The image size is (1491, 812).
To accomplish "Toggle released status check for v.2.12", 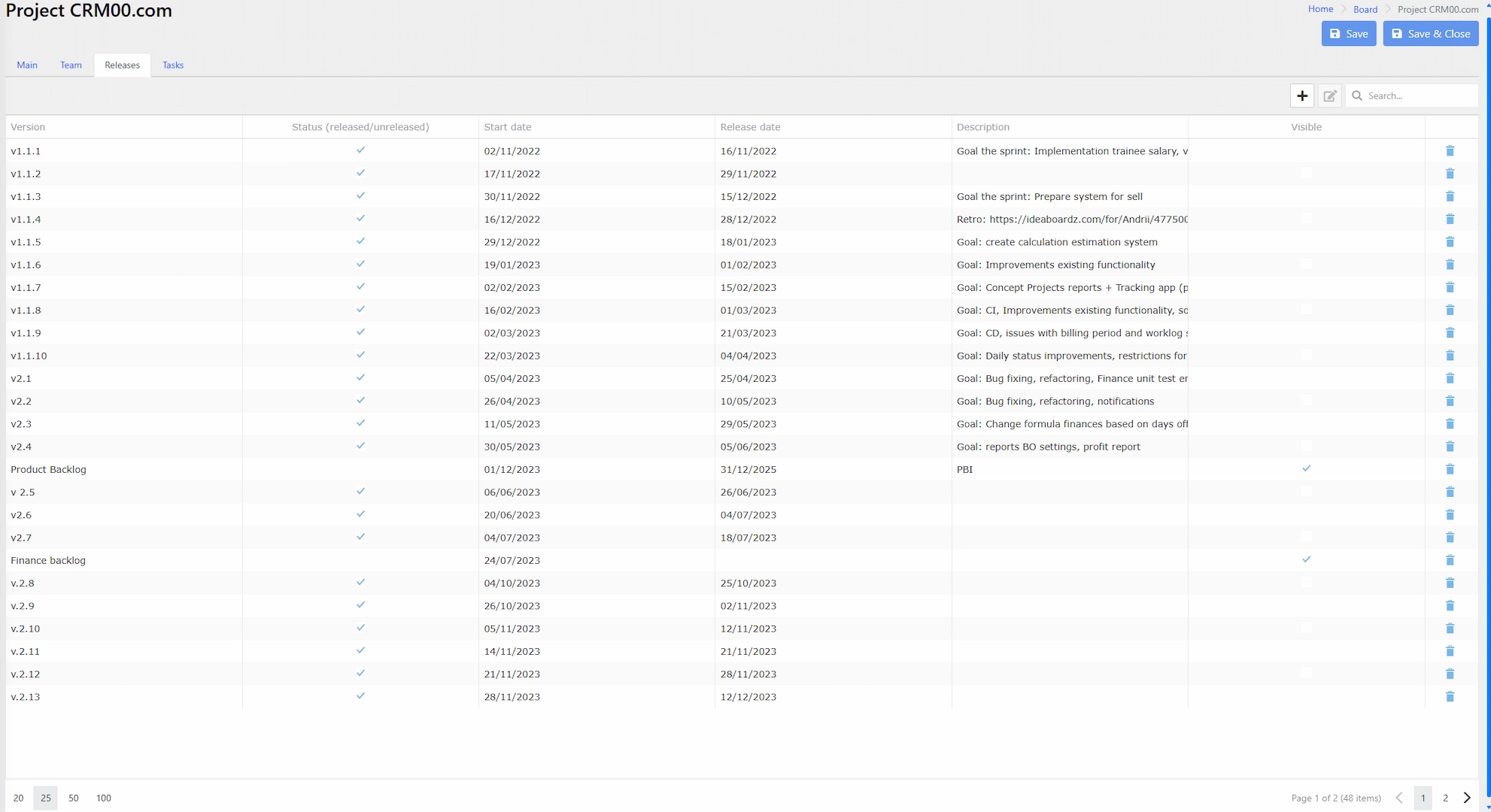I will (x=360, y=673).
